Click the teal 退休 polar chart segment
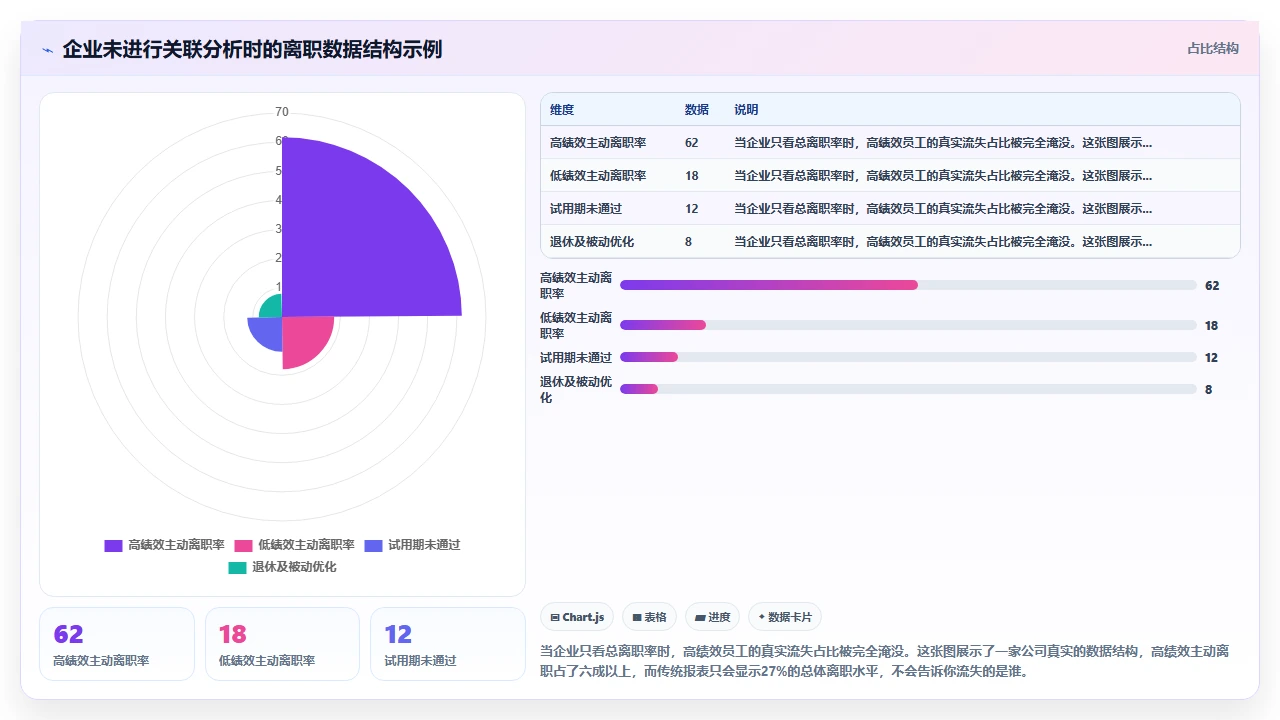This screenshot has height=720, width=1280. 272,307
